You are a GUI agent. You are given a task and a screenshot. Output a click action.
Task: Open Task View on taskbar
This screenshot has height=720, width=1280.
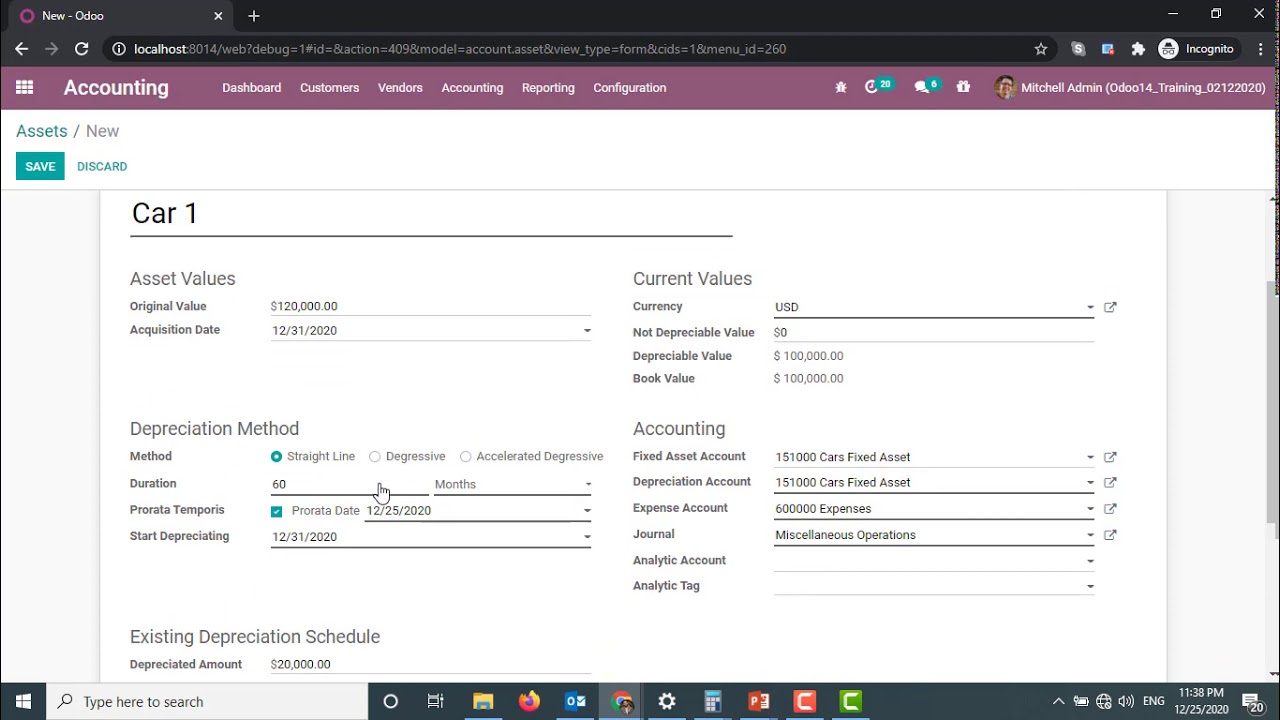[435, 701]
